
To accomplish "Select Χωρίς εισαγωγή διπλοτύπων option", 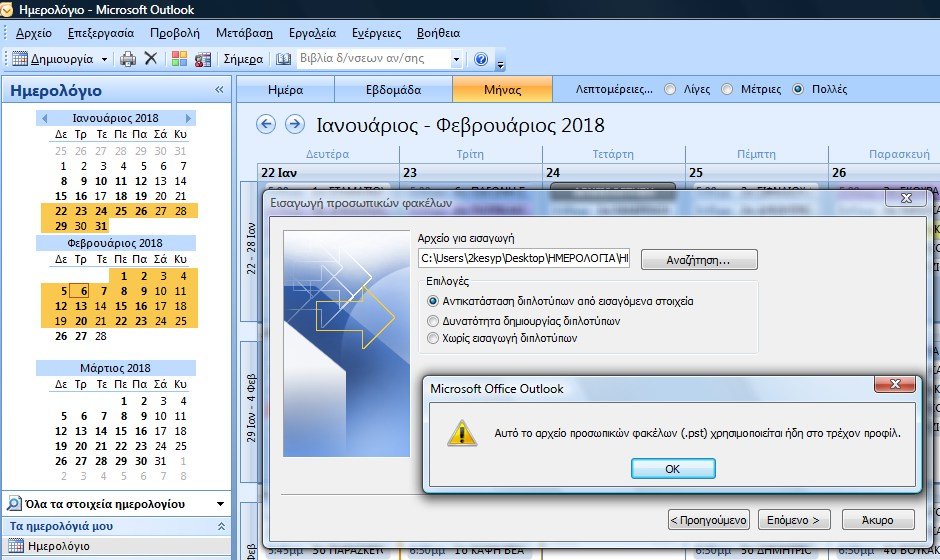I will [x=432, y=338].
